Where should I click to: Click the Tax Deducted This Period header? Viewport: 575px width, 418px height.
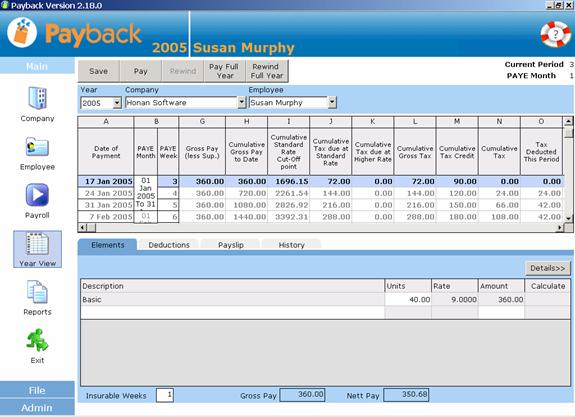click(541, 152)
